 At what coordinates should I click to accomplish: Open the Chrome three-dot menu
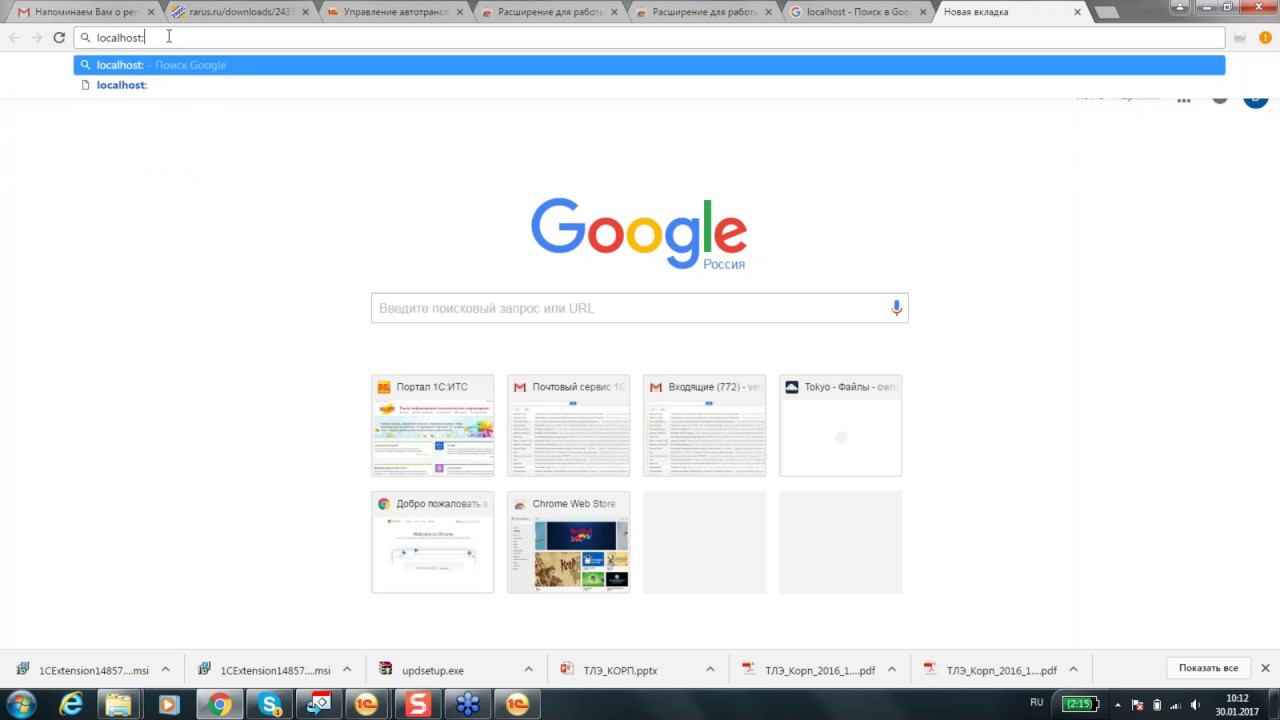pyautogui.click(x=1265, y=37)
